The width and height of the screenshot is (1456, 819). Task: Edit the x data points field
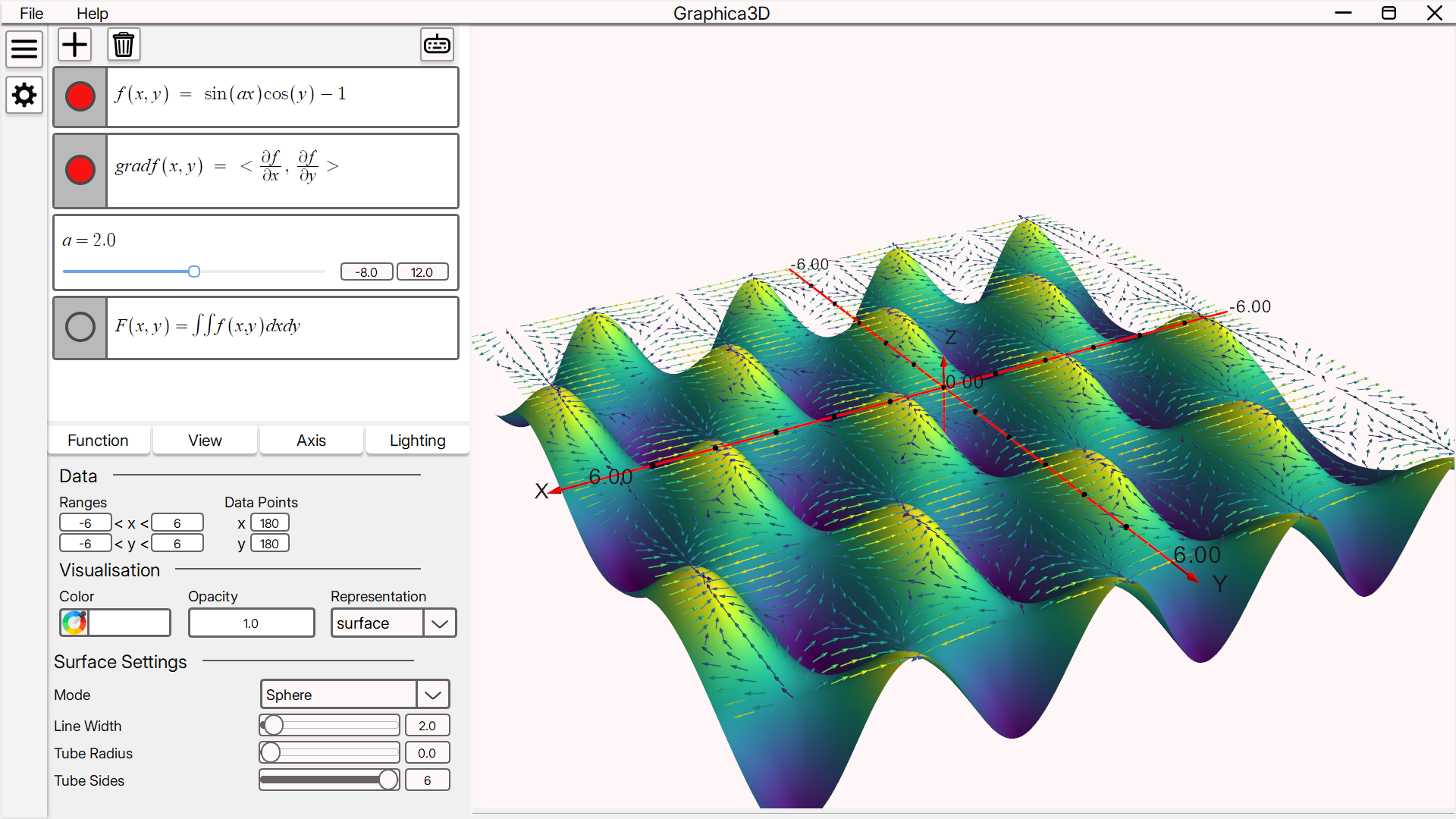coord(270,523)
